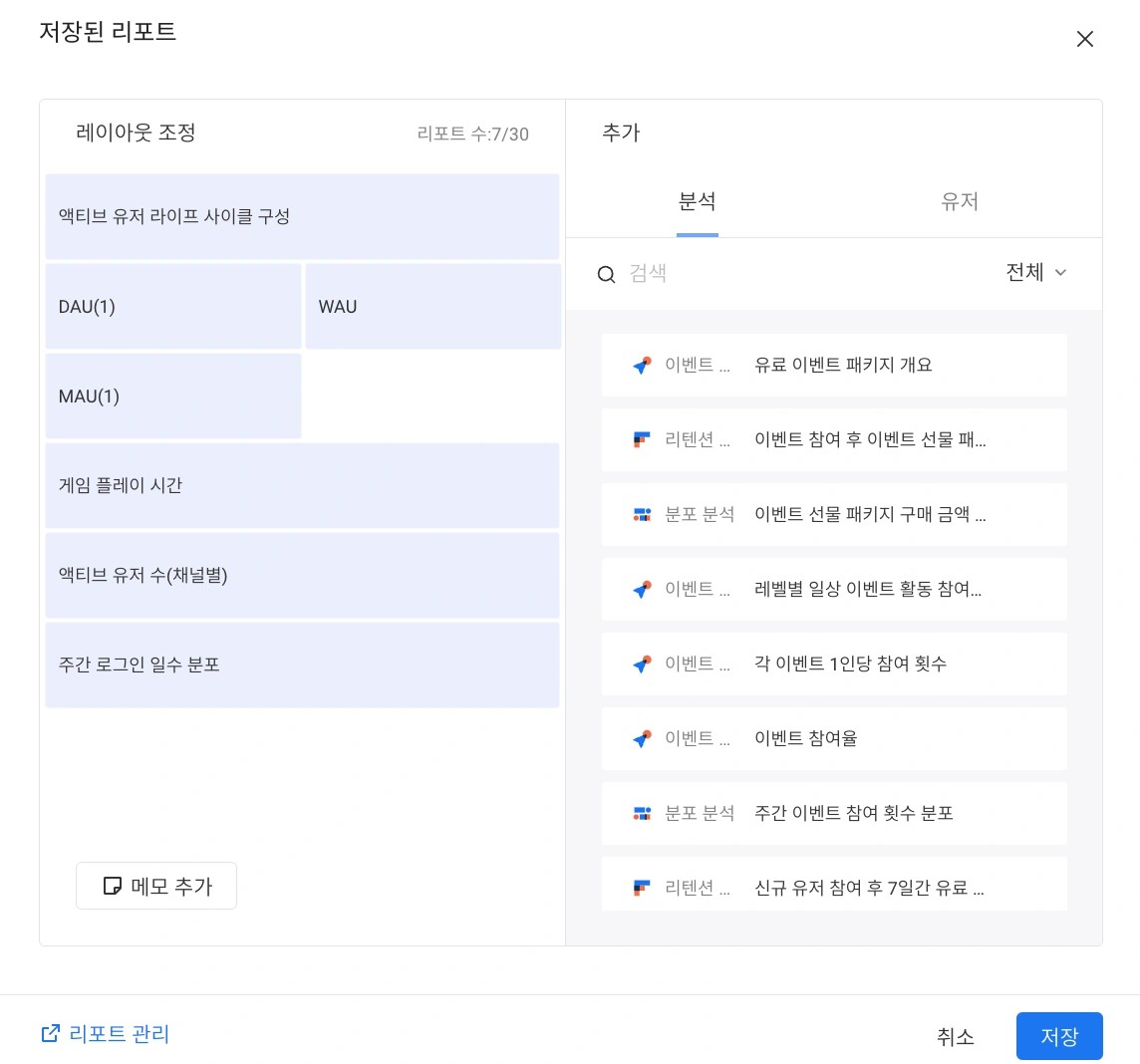Viewport: 1140px width, 1064px height.
Task: Click the 메모 추가 button
Action: (156, 886)
